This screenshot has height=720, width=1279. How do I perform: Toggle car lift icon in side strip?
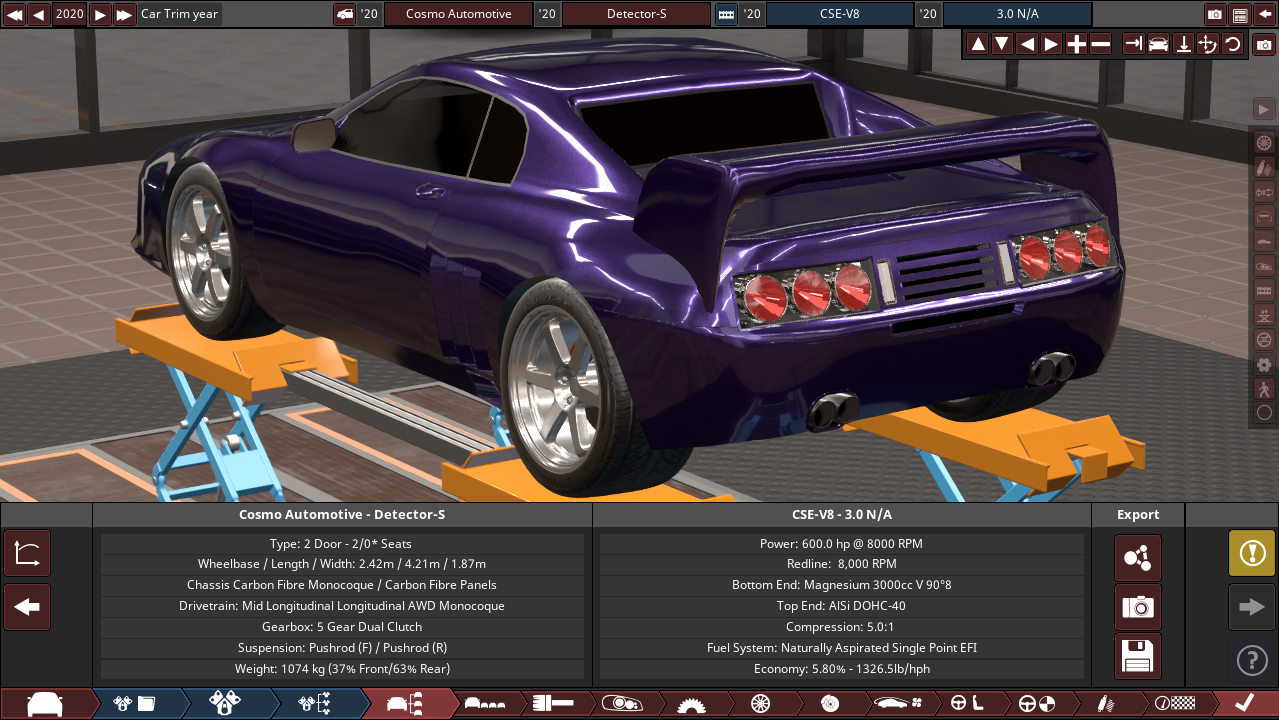tap(1264, 314)
